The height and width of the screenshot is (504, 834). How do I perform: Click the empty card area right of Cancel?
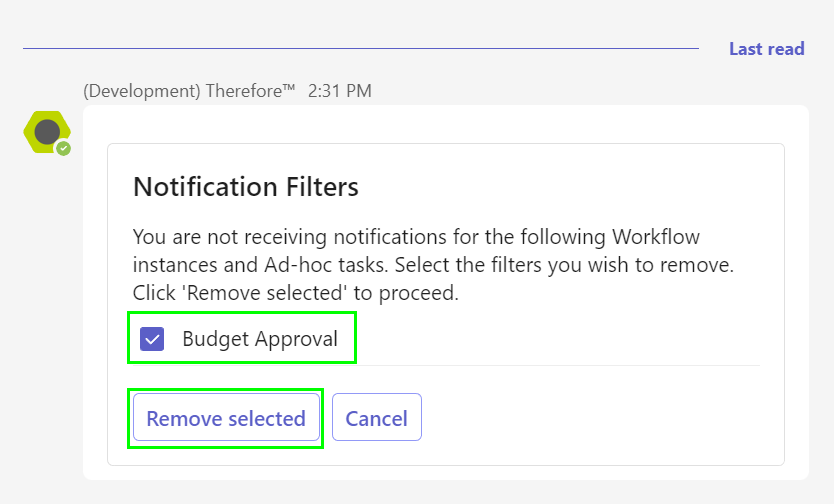(590, 417)
